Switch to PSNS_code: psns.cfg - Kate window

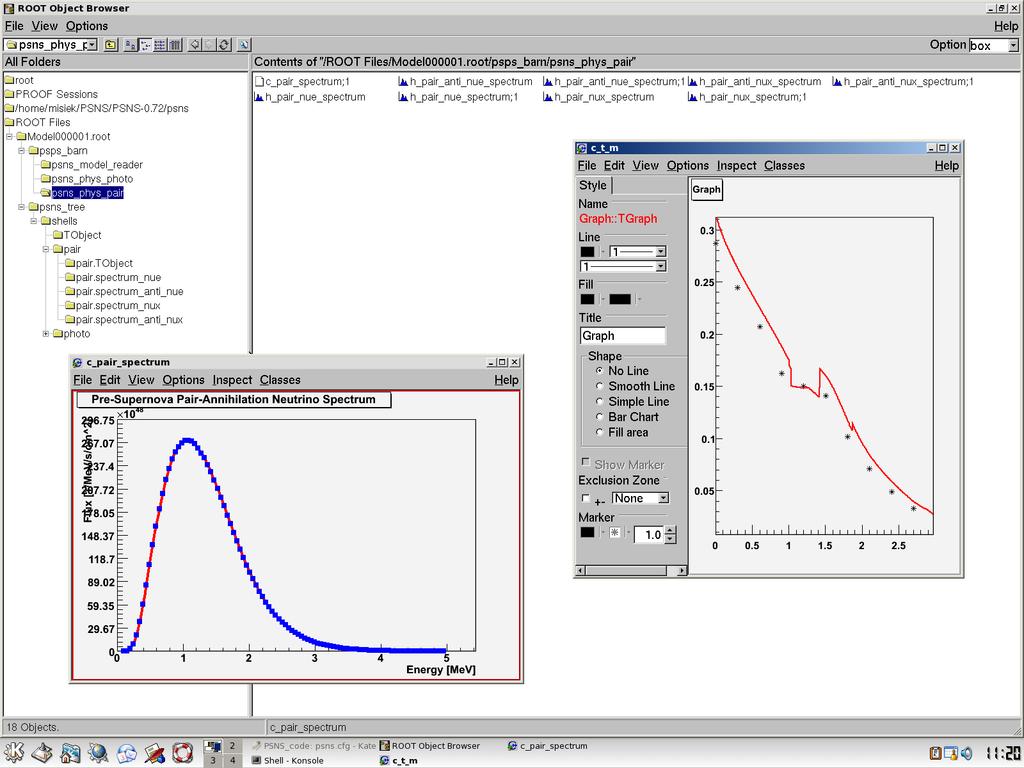tap(313, 746)
